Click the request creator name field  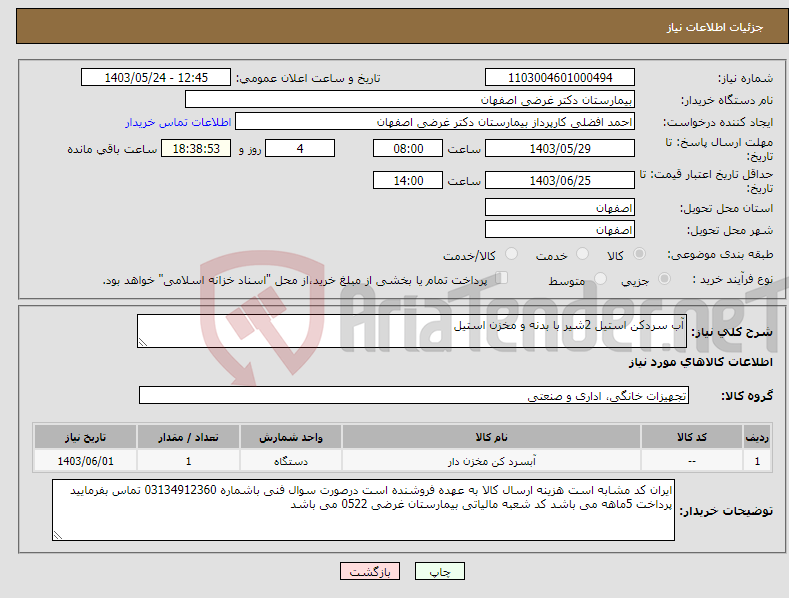[435, 122]
